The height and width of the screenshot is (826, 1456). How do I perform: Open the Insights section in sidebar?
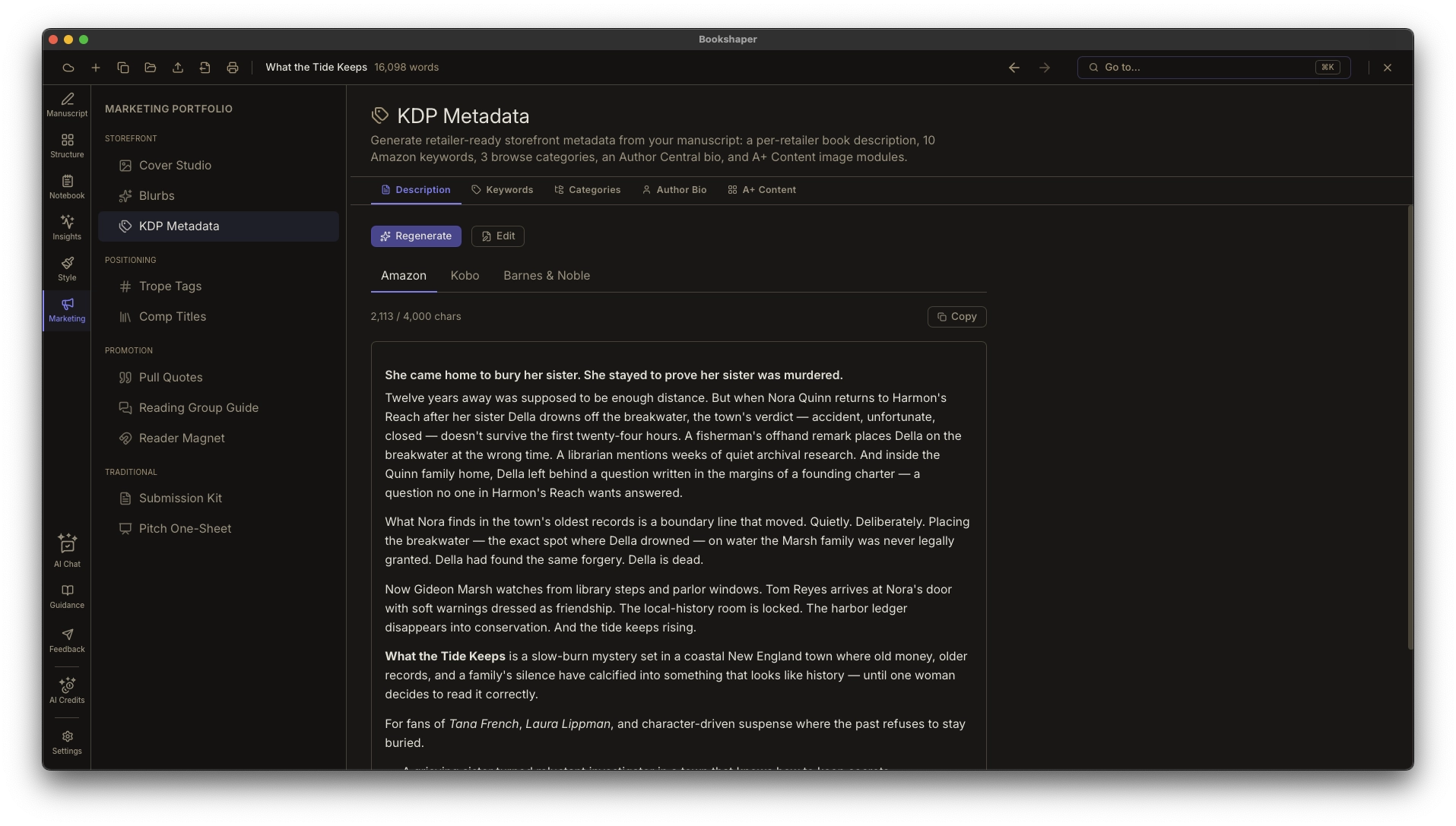[67, 228]
